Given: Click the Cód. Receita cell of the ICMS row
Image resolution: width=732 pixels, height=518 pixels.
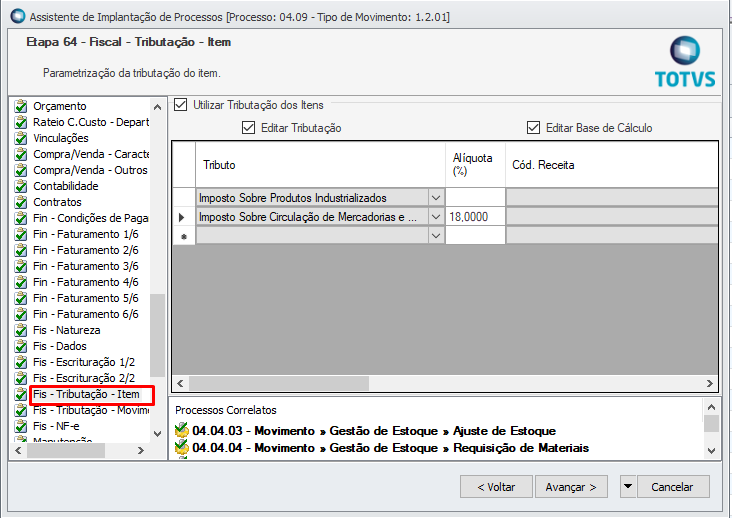Looking at the screenshot, I should (x=612, y=217).
